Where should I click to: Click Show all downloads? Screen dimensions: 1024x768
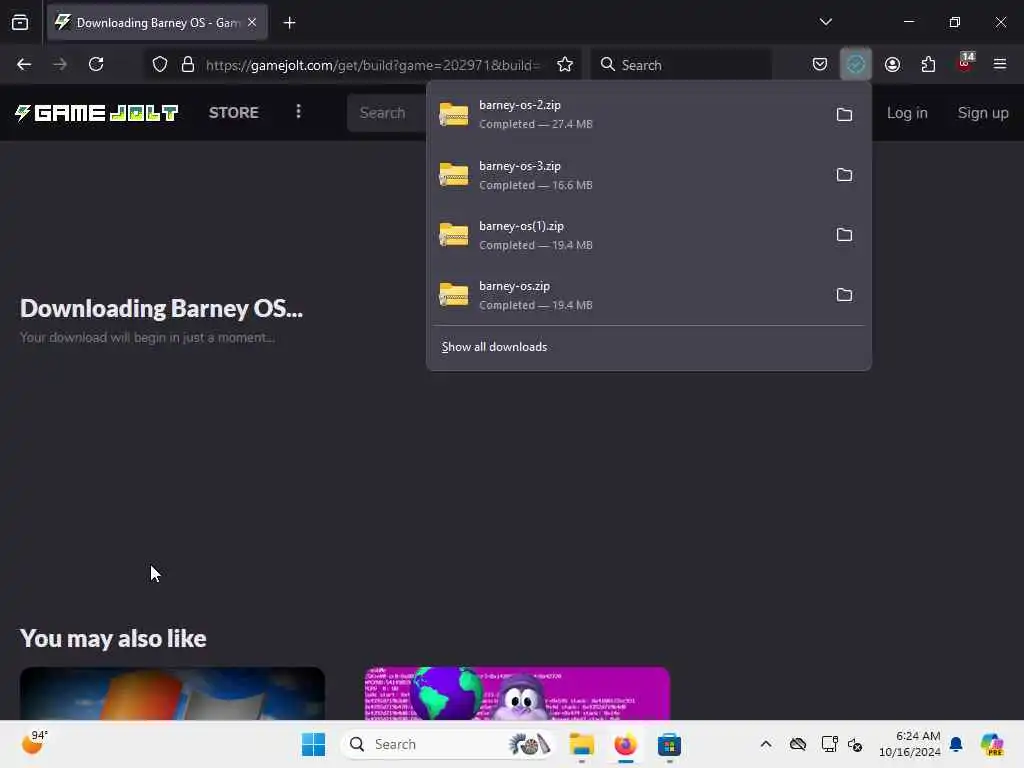494,347
